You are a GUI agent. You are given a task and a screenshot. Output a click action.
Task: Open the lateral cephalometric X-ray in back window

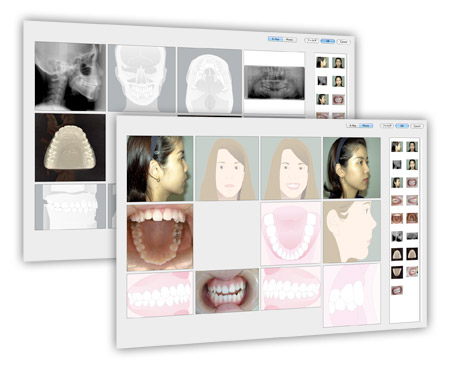pos(70,76)
